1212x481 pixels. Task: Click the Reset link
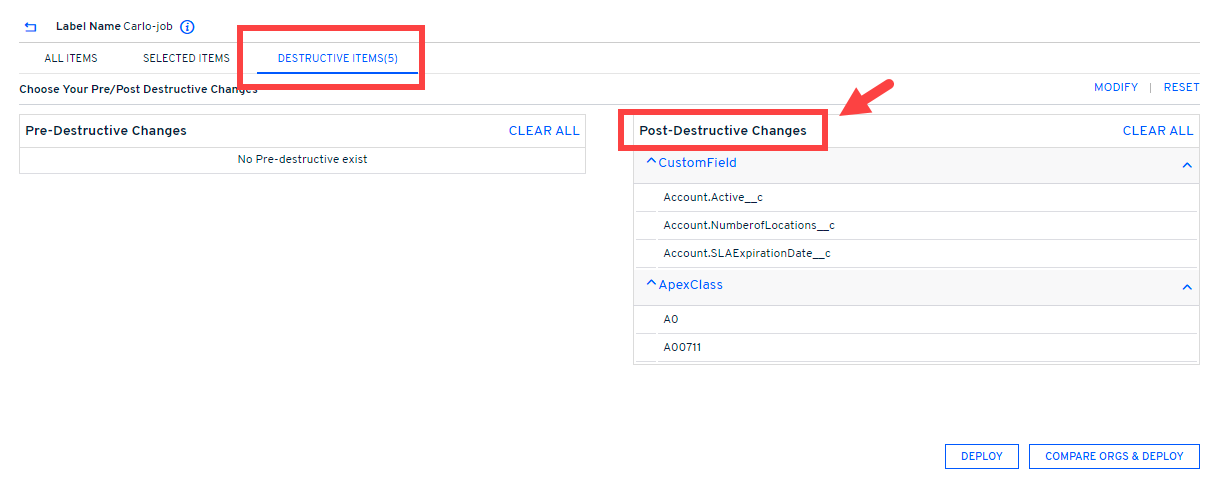pyautogui.click(x=1181, y=88)
